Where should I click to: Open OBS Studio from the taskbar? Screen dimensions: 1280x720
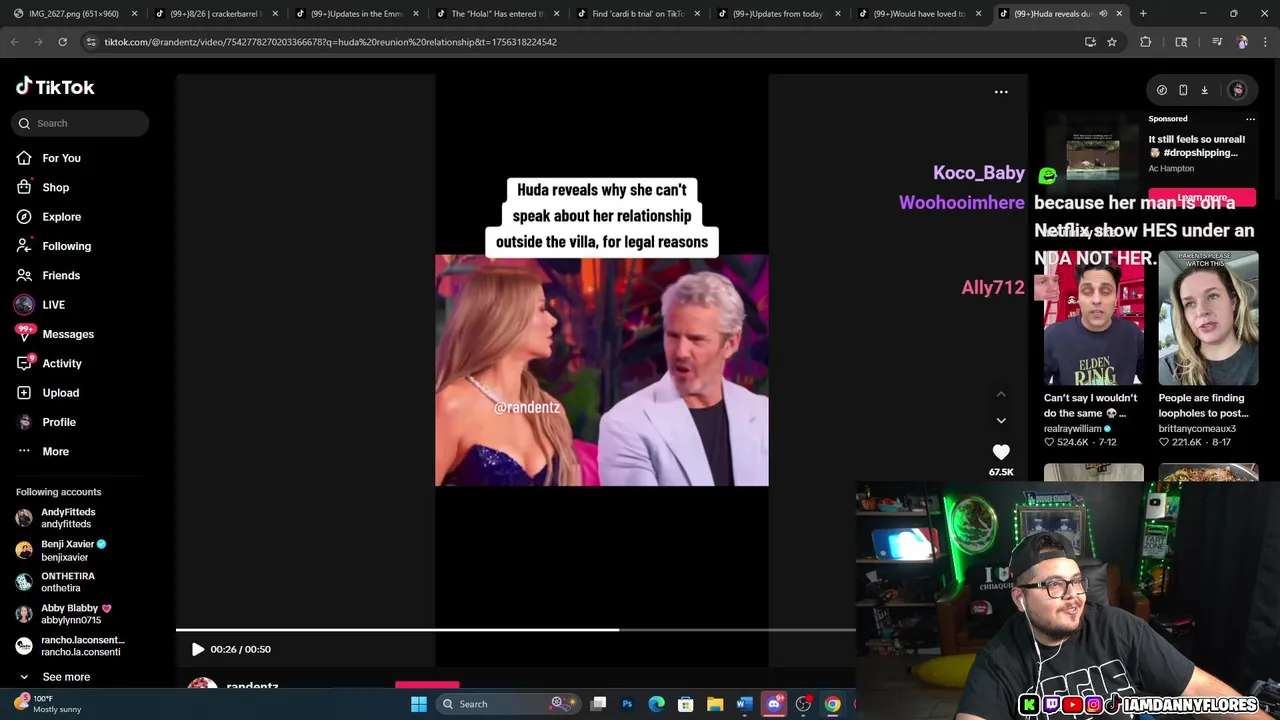click(x=803, y=704)
